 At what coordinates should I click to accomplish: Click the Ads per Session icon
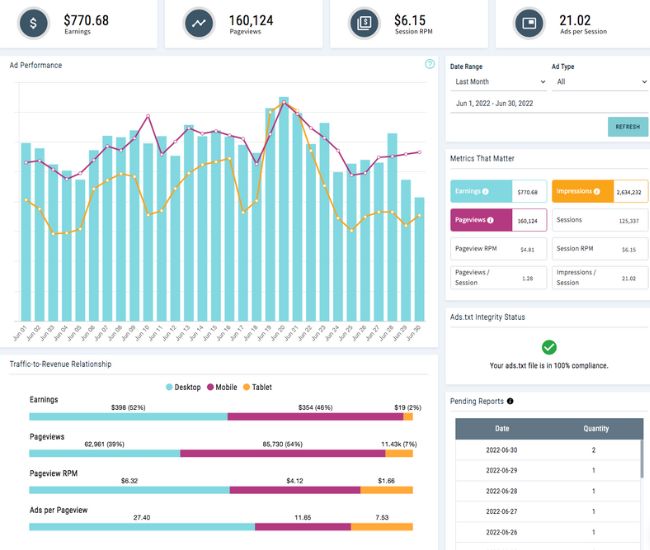[529, 23]
